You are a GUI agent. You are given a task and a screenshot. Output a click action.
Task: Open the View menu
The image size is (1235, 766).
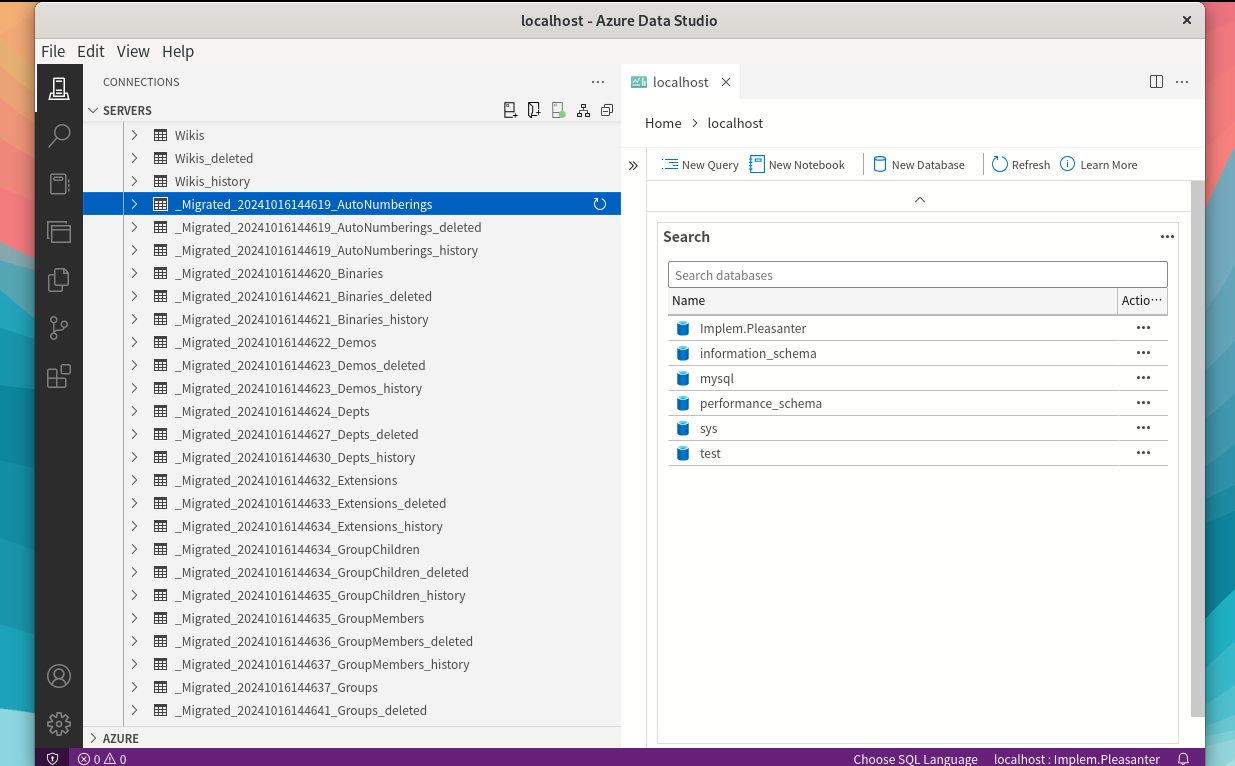click(x=133, y=51)
